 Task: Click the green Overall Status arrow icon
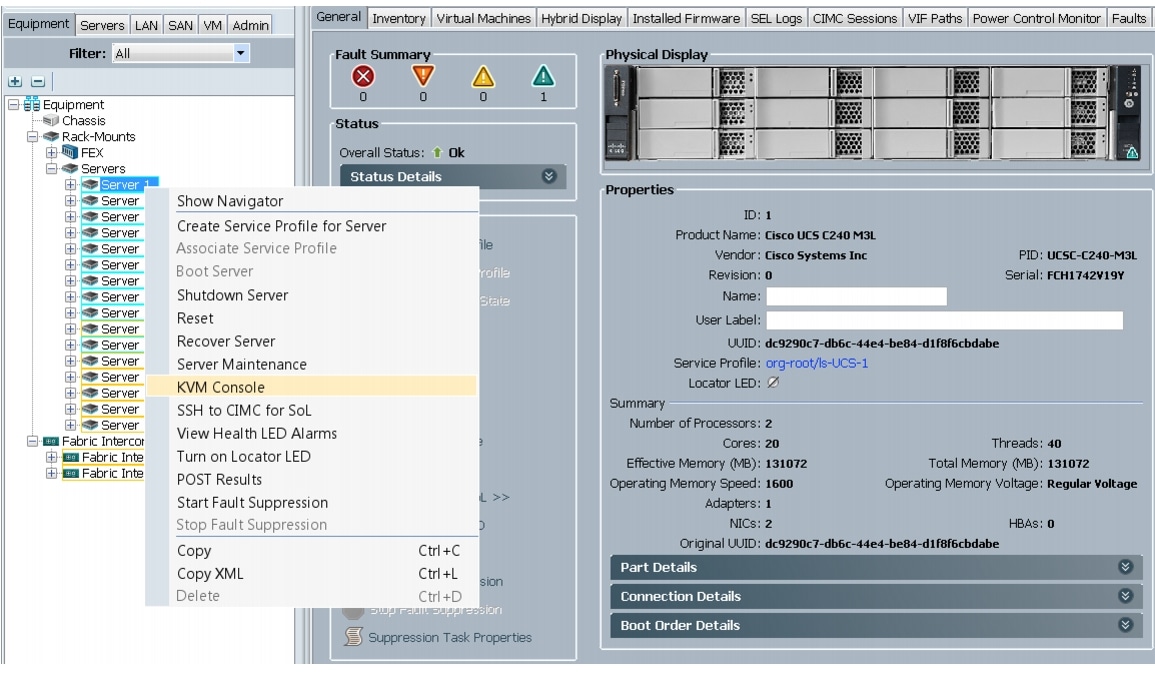tap(437, 153)
